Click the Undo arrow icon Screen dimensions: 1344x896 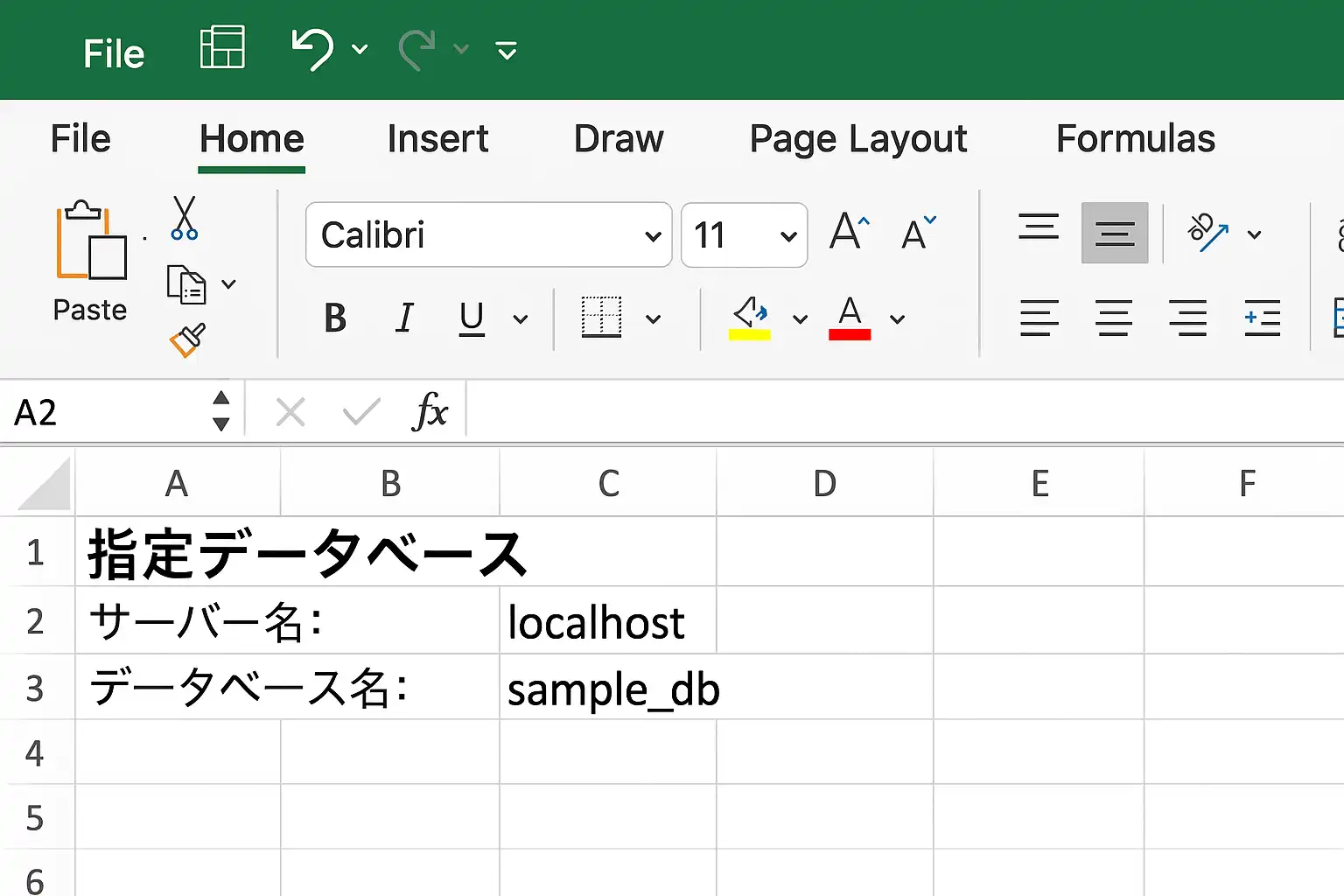312,49
